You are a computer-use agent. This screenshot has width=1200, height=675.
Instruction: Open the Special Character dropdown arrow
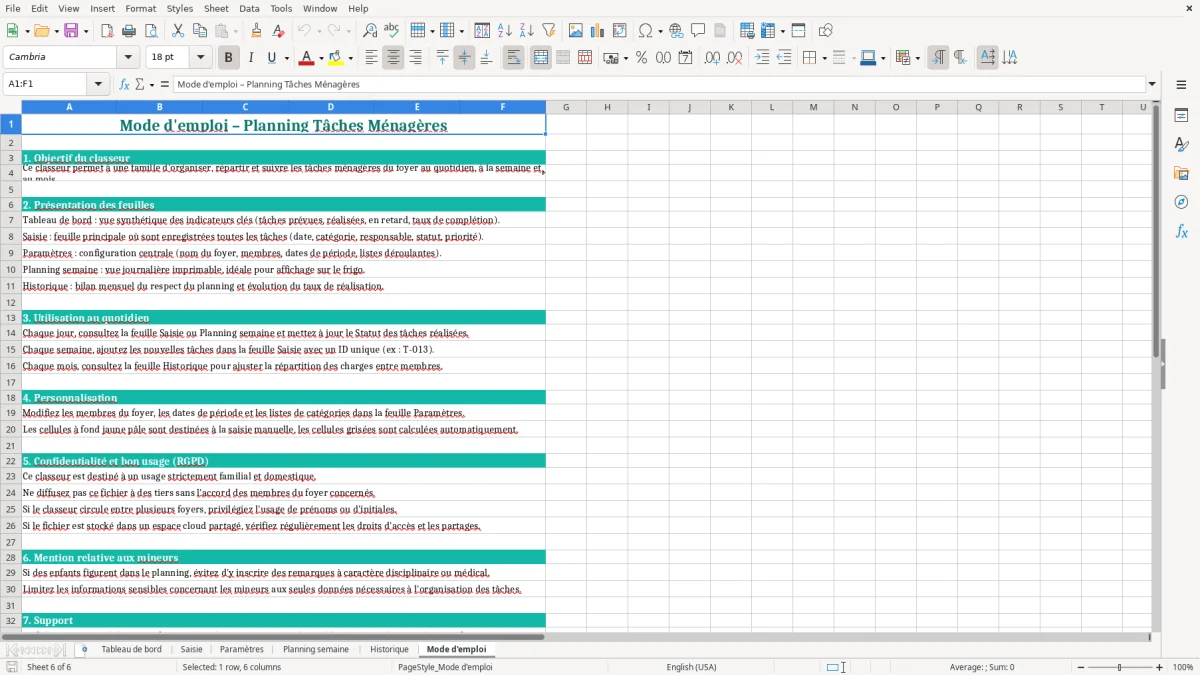click(660, 31)
